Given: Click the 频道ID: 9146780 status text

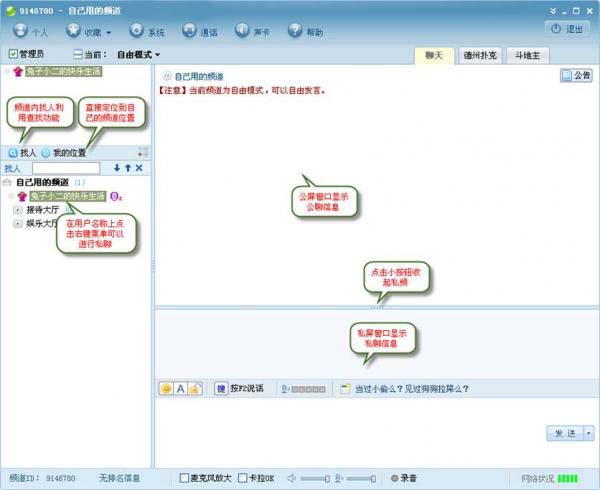Looking at the screenshot, I should pyautogui.click(x=42, y=478).
